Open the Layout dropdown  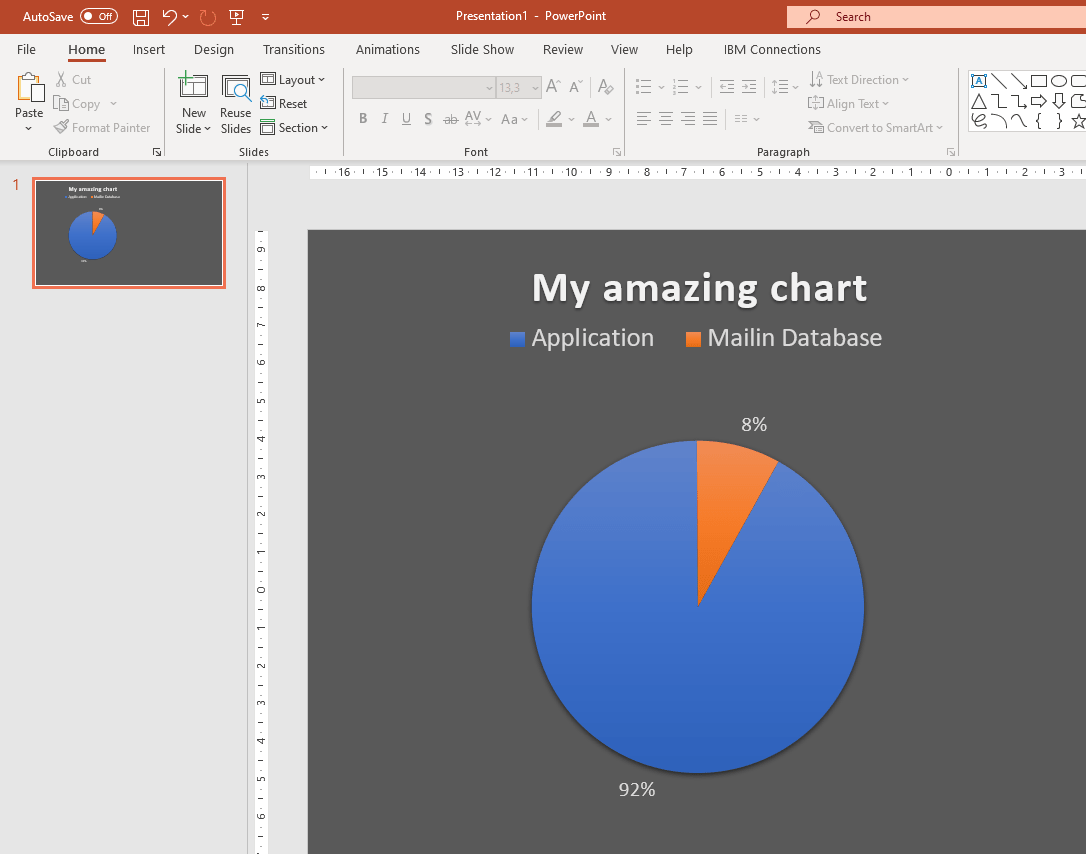(293, 80)
